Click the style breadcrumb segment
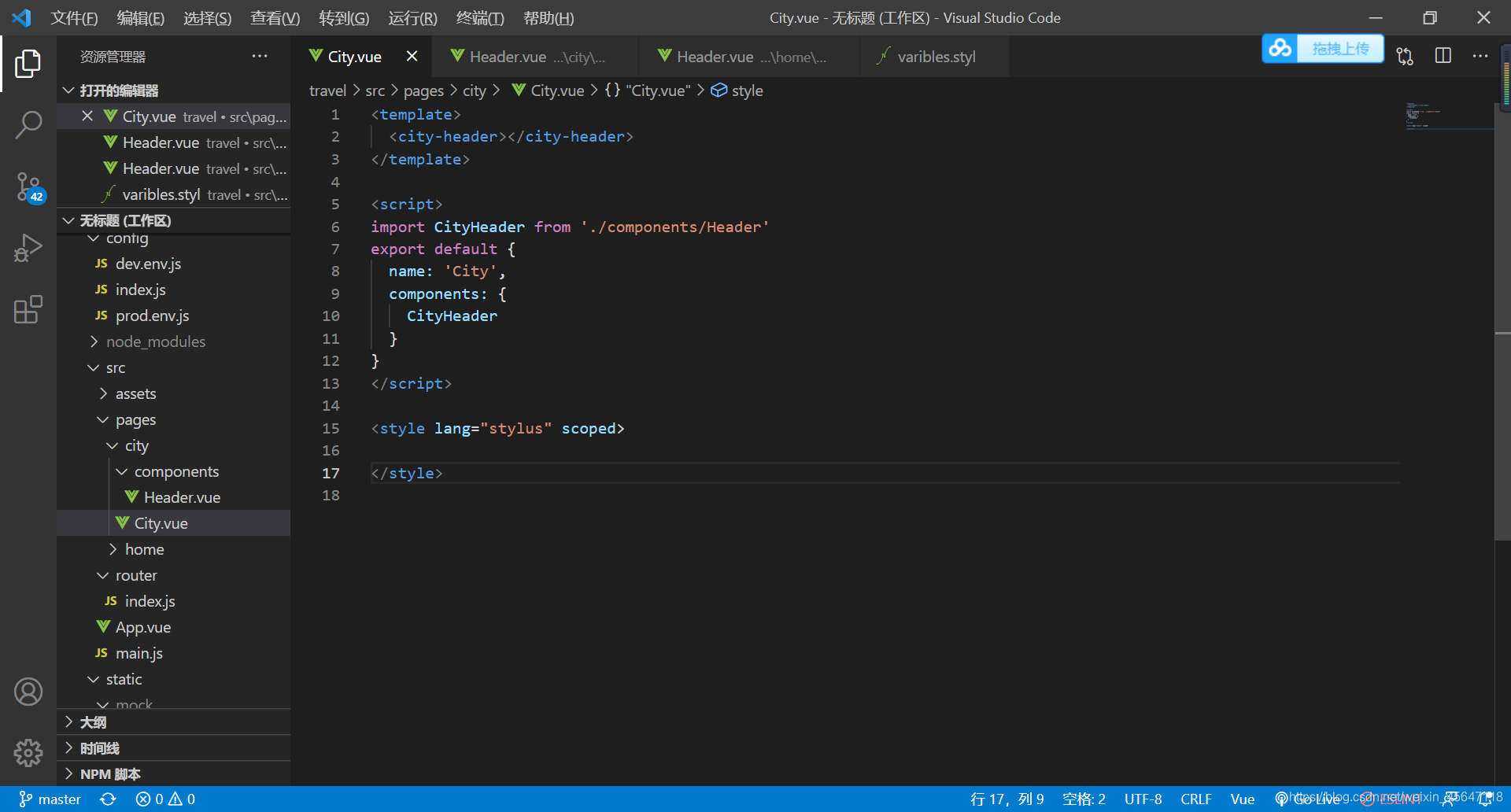Viewport: 1511px width, 812px height. coord(737,90)
